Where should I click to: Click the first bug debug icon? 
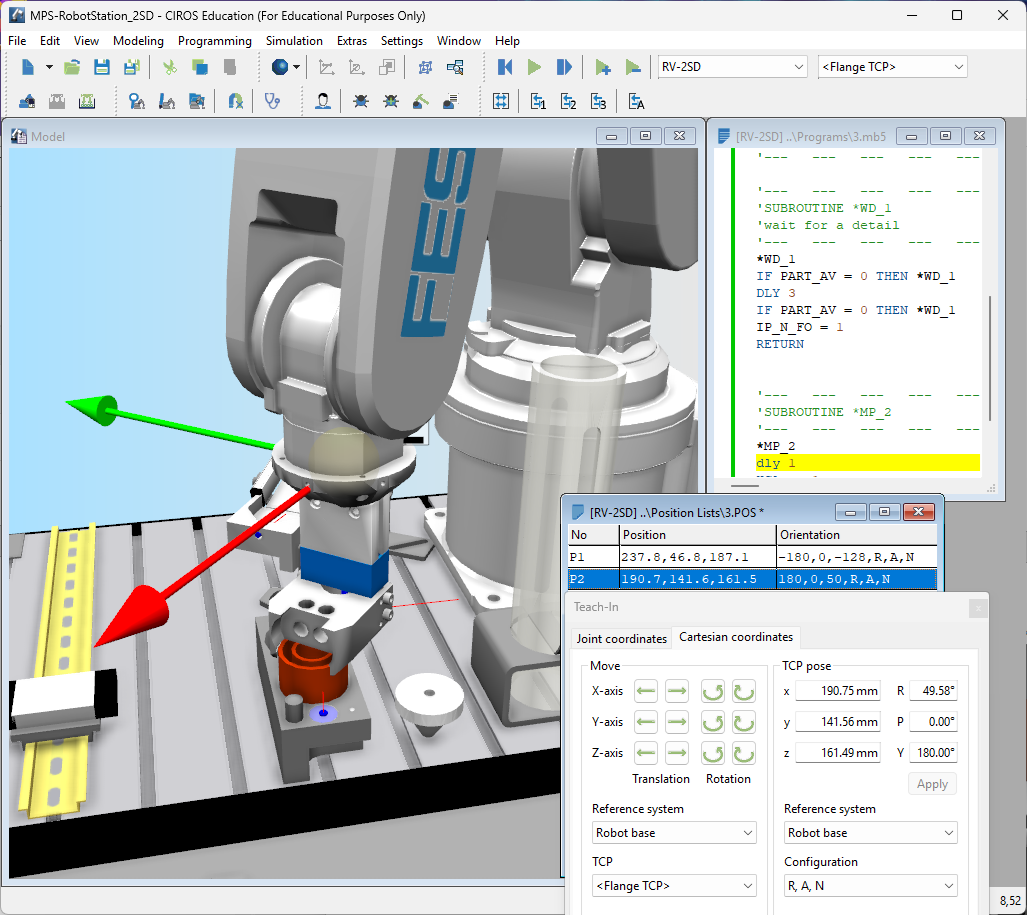click(x=360, y=102)
